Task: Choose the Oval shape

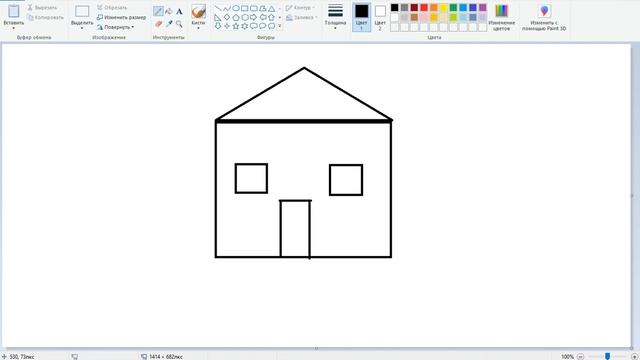Action: tap(236, 8)
